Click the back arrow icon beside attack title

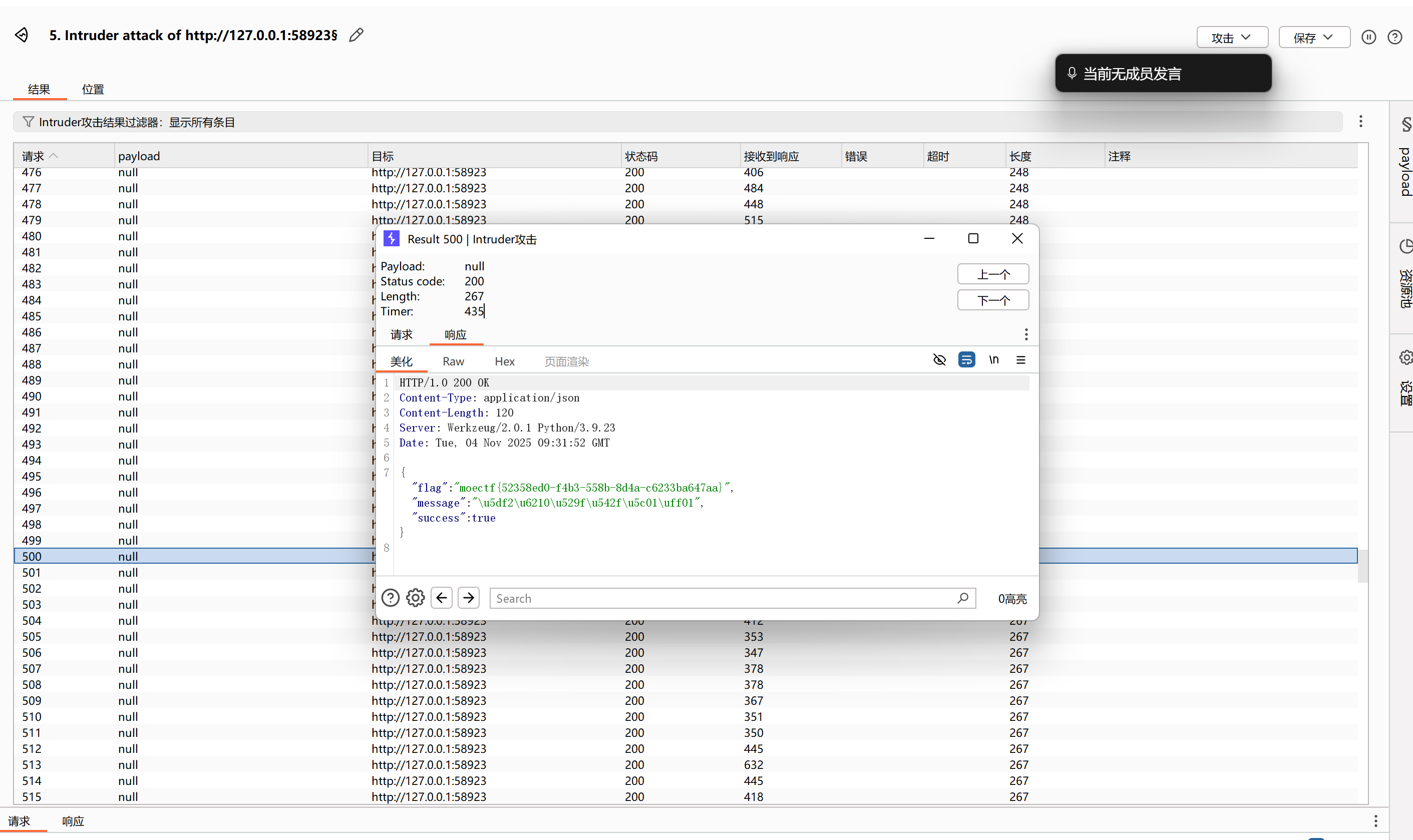click(22, 35)
